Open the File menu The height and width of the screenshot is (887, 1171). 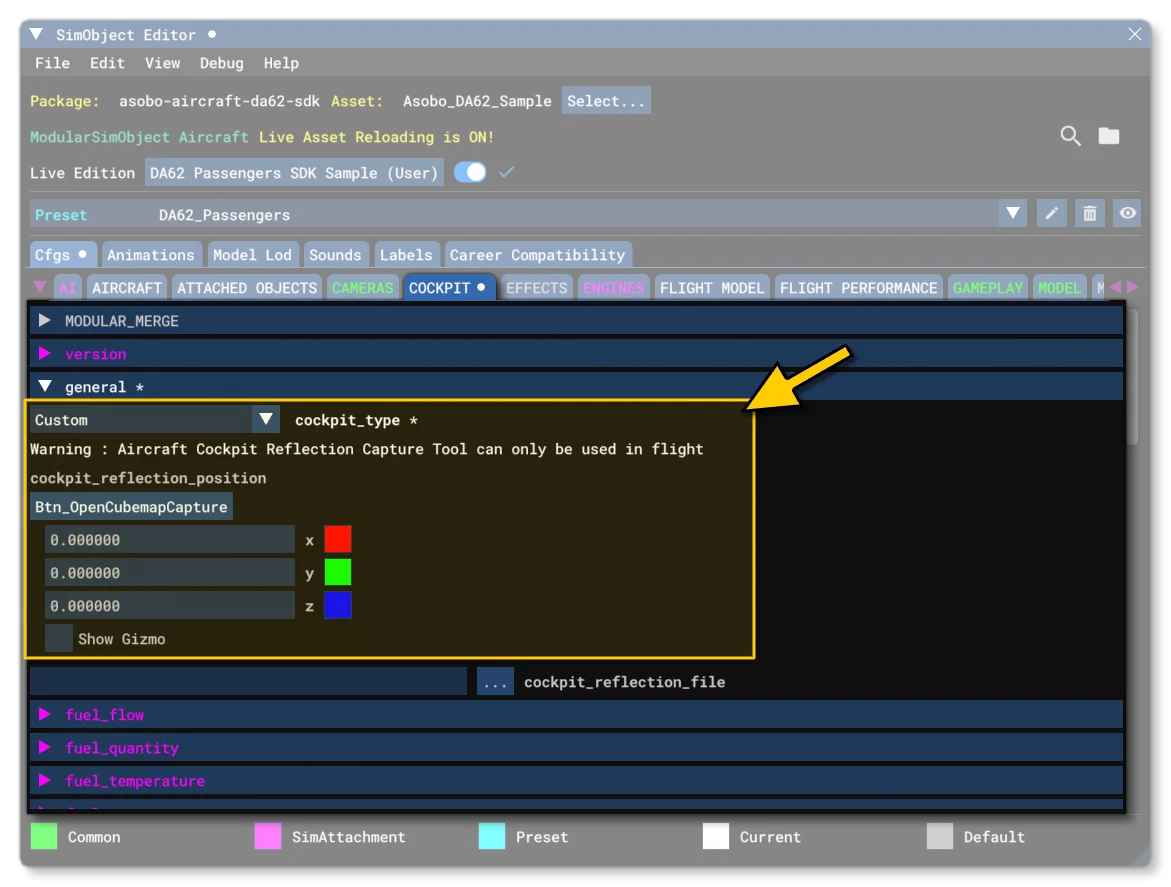(52, 63)
